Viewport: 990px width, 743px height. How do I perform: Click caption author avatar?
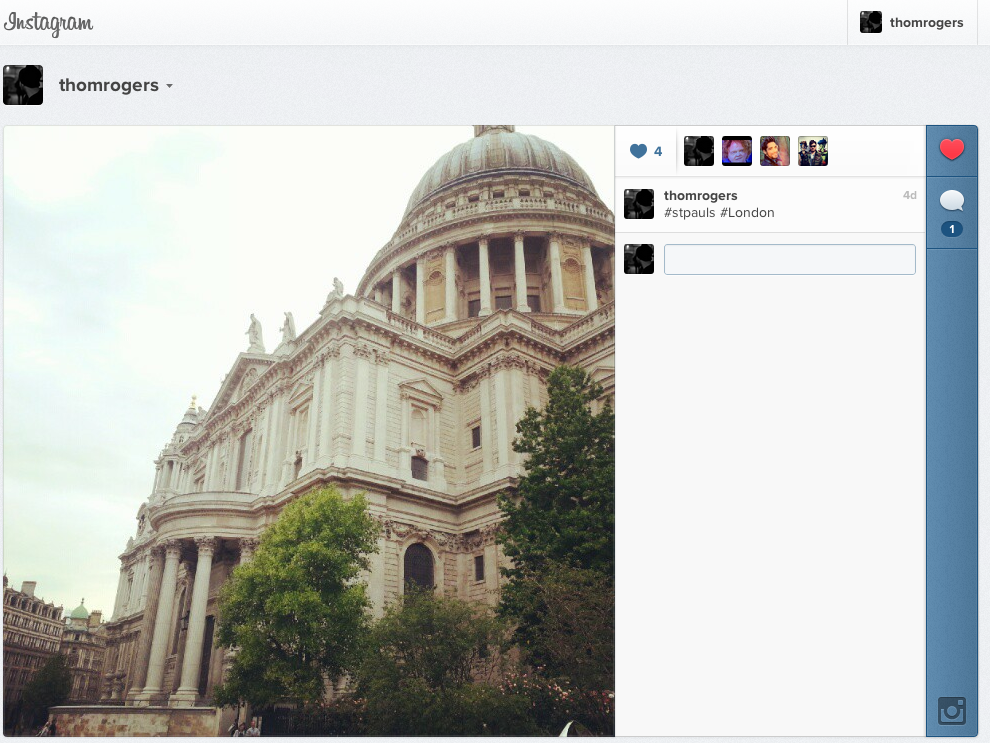point(639,204)
